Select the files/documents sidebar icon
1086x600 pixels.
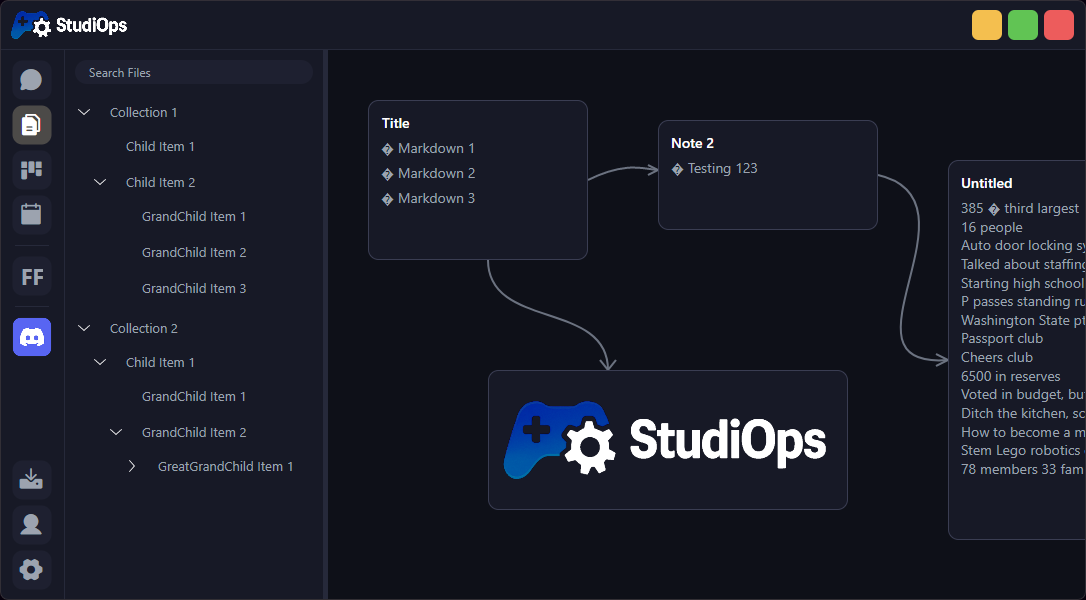(30, 126)
